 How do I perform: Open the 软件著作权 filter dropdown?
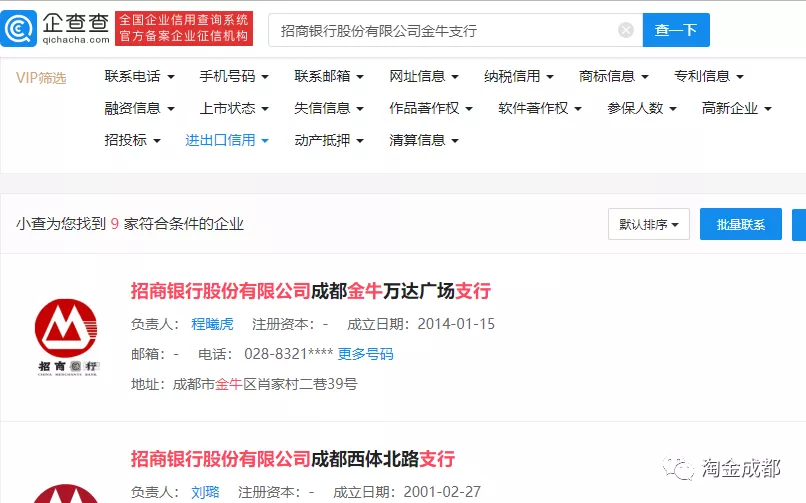click(540, 108)
